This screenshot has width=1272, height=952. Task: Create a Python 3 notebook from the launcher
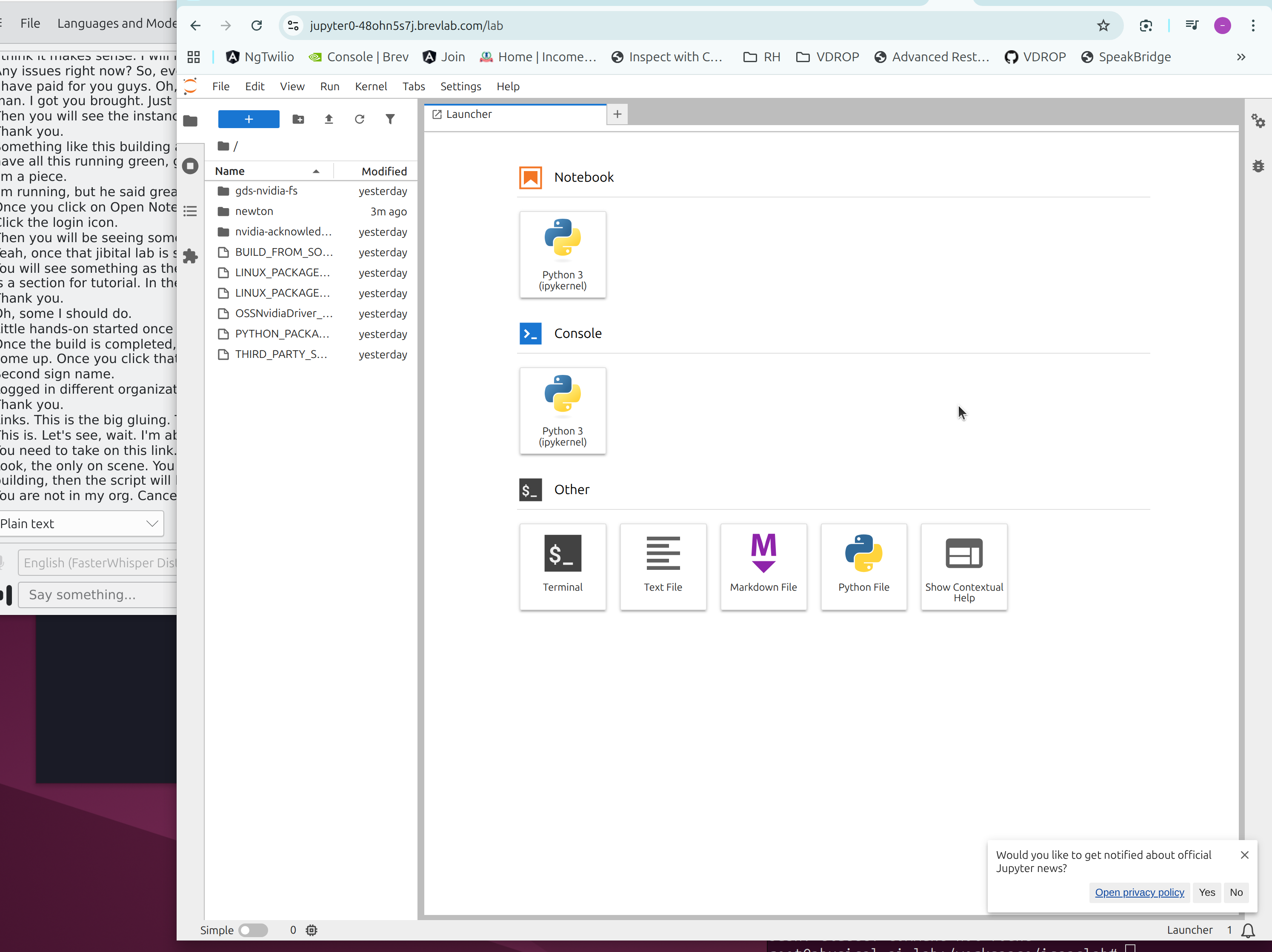coord(563,254)
